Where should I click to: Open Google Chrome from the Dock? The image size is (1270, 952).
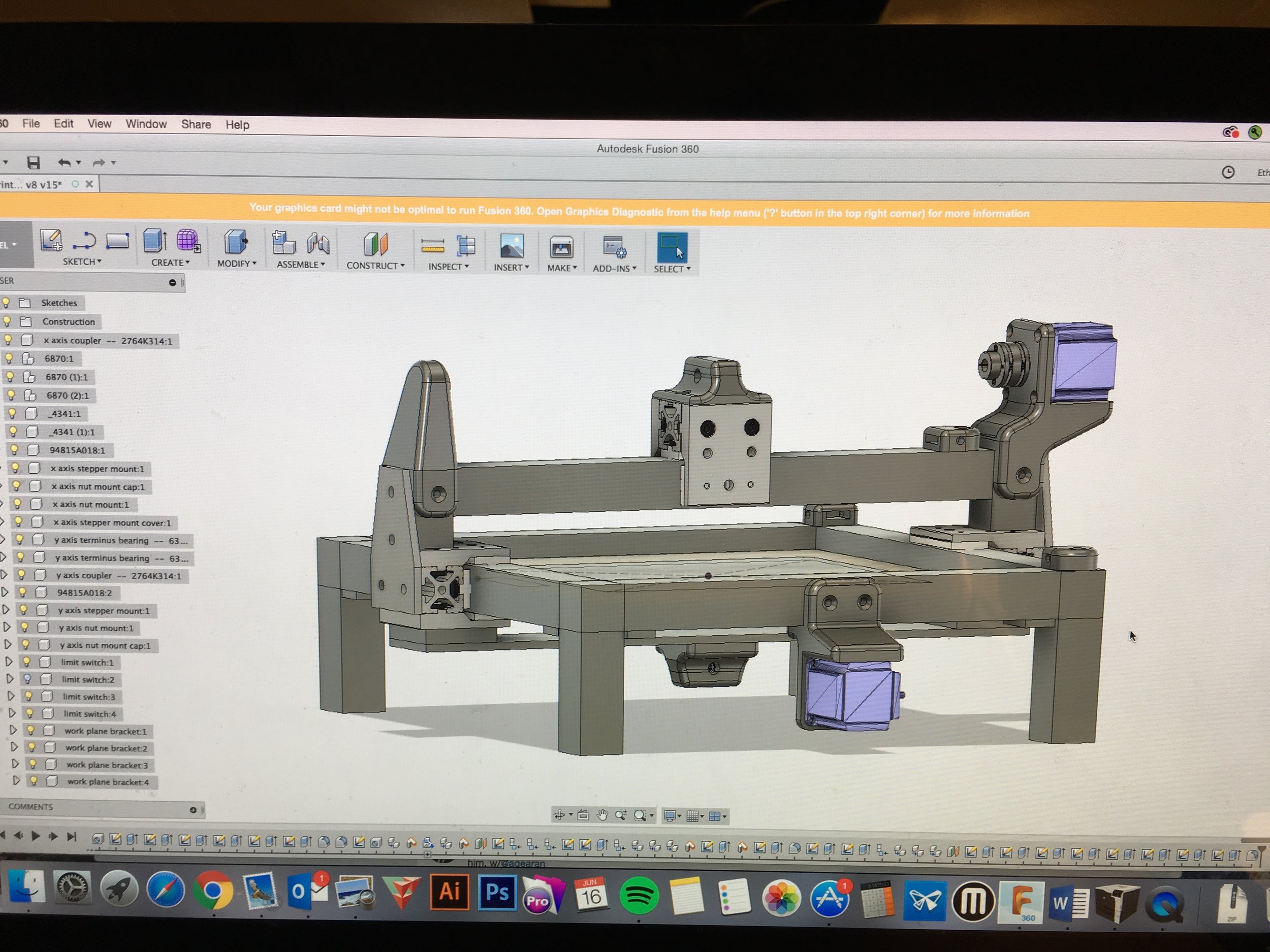click(213, 891)
